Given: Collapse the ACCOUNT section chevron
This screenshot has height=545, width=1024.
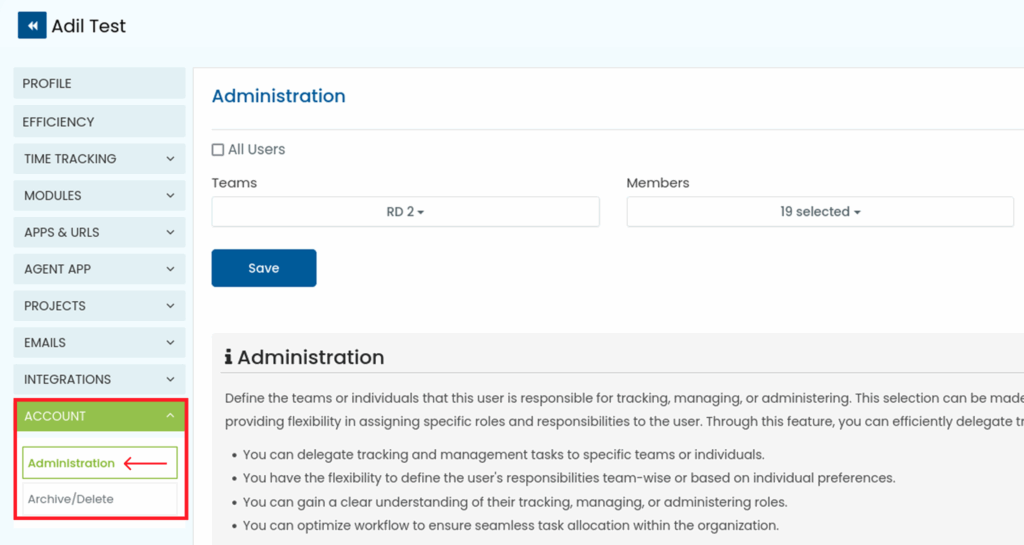Looking at the screenshot, I should coord(170,416).
